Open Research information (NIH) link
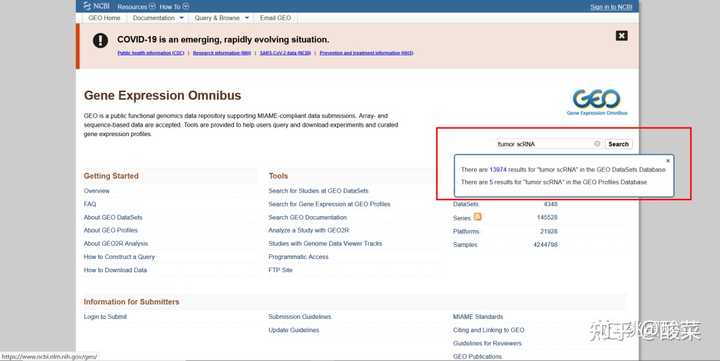This screenshot has width=720, height=361. pyautogui.click(x=222, y=53)
